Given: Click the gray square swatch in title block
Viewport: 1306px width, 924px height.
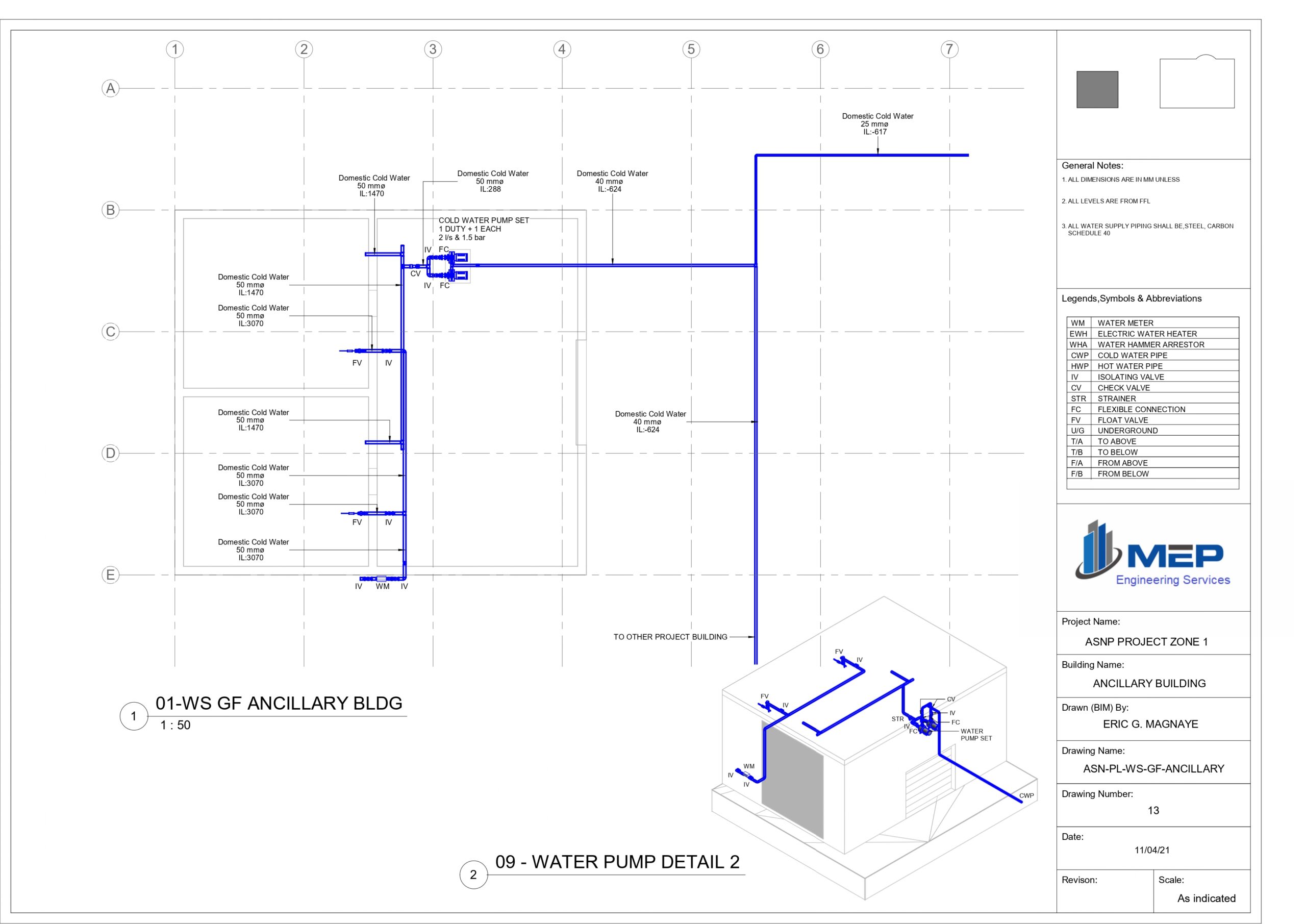Looking at the screenshot, I should coord(1097,89).
